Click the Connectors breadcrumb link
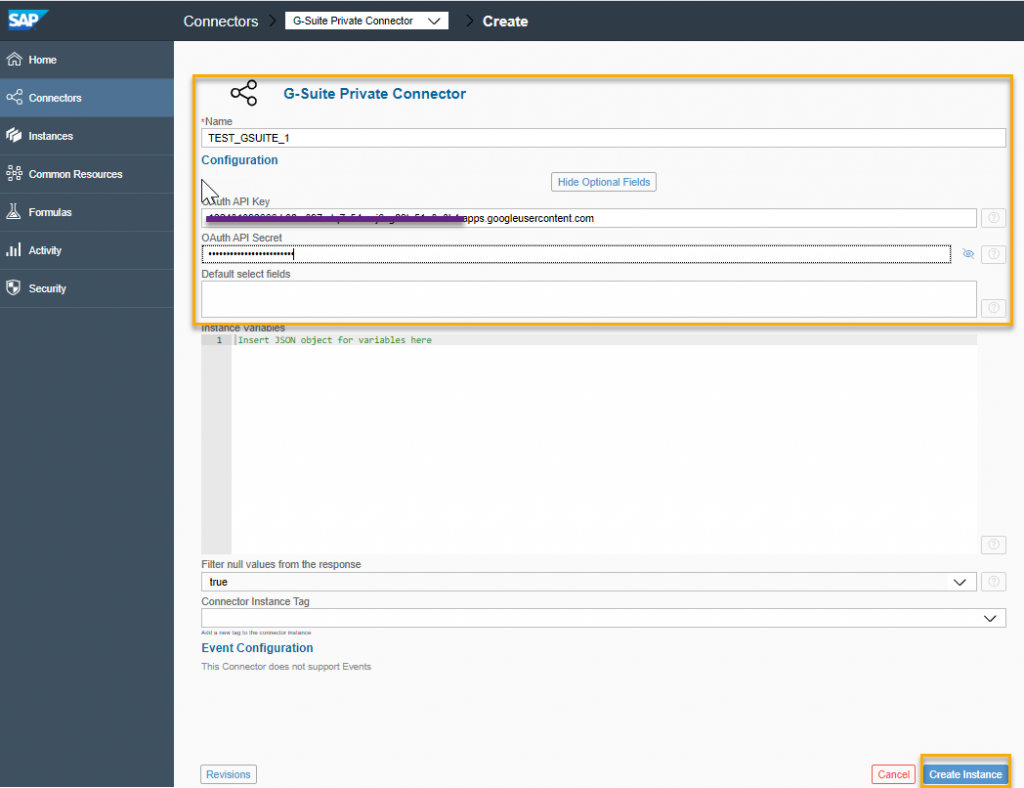1024x788 pixels. tap(221, 21)
